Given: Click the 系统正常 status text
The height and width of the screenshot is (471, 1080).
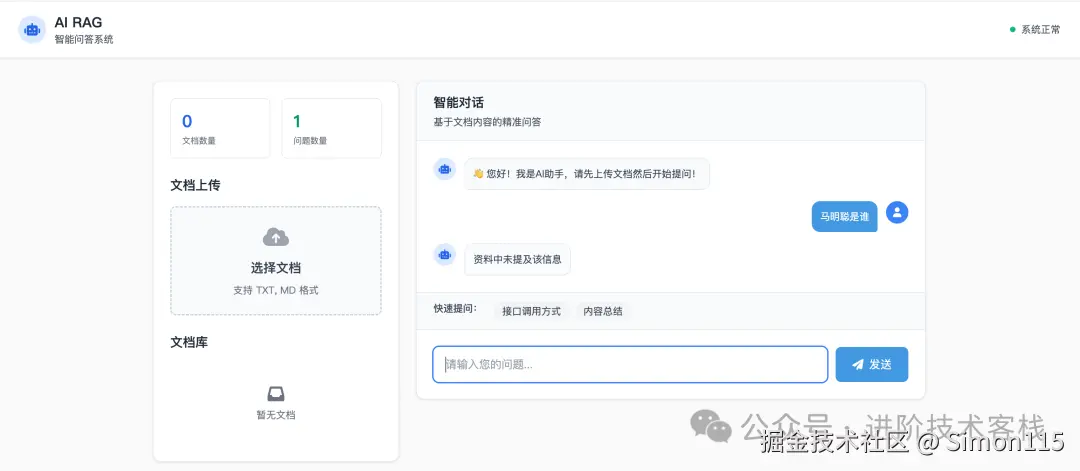Looking at the screenshot, I should coord(1041,30).
